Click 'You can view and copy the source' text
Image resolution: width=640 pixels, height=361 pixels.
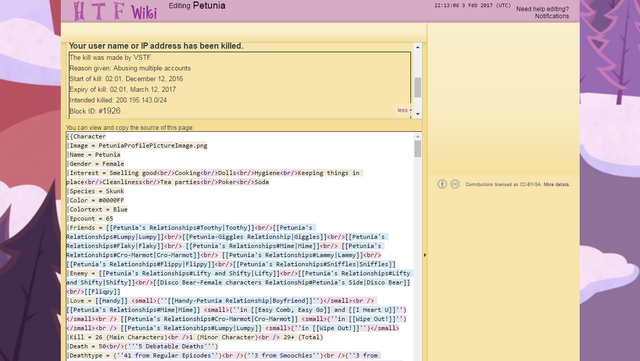(x=130, y=127)
